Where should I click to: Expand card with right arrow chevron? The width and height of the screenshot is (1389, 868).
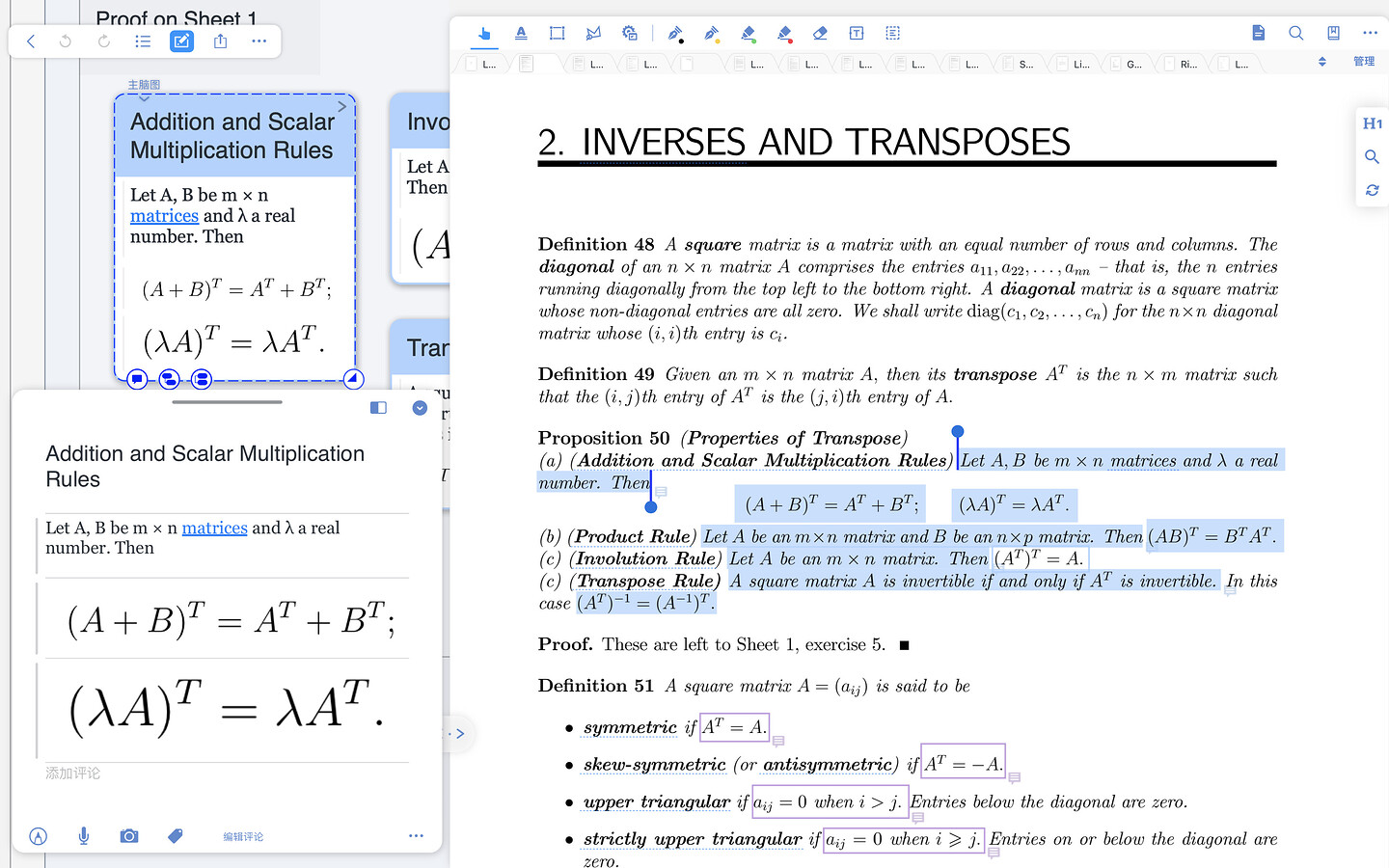(341, 106)
